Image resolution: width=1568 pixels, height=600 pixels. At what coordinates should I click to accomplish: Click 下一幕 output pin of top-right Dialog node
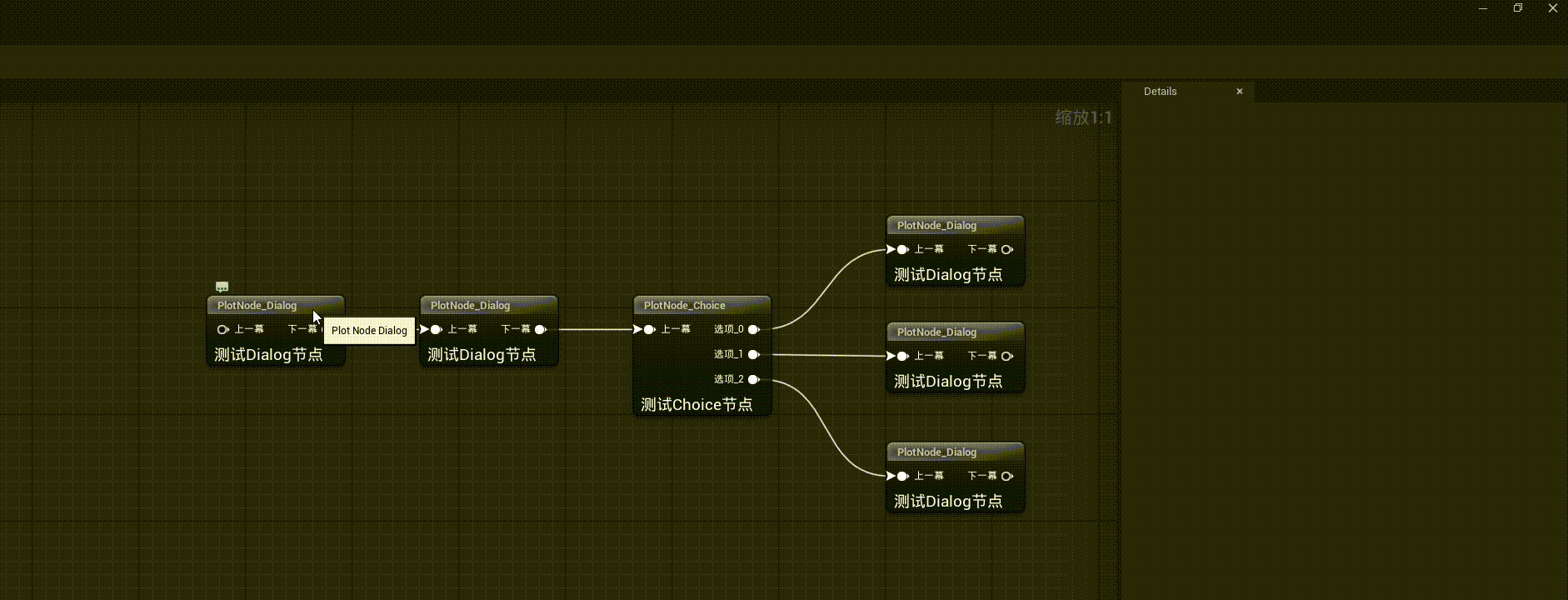pyautogui.click(x=1006, y=249)
